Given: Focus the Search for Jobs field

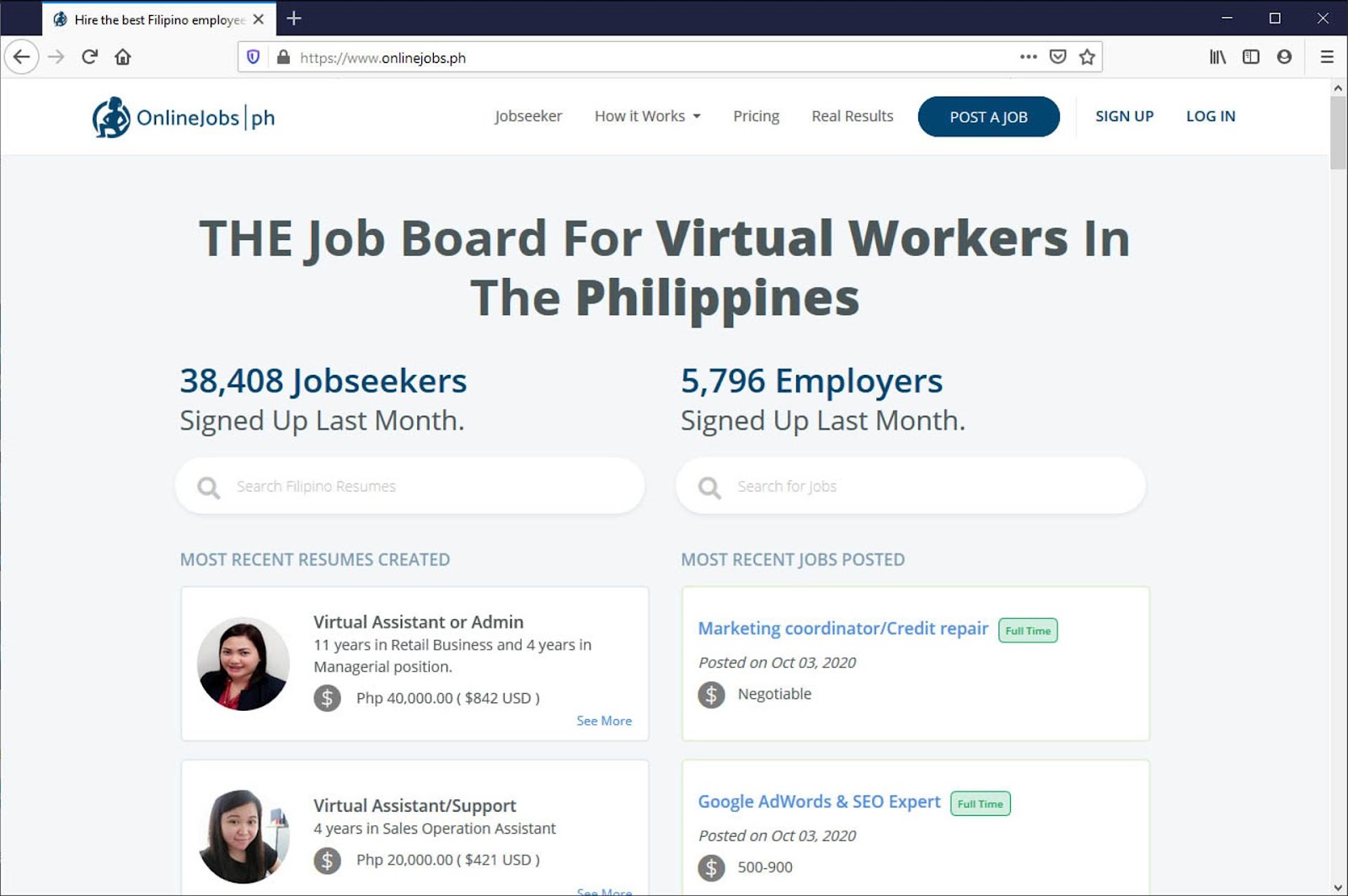Looking at the screenshot, I should pos(911,487).
